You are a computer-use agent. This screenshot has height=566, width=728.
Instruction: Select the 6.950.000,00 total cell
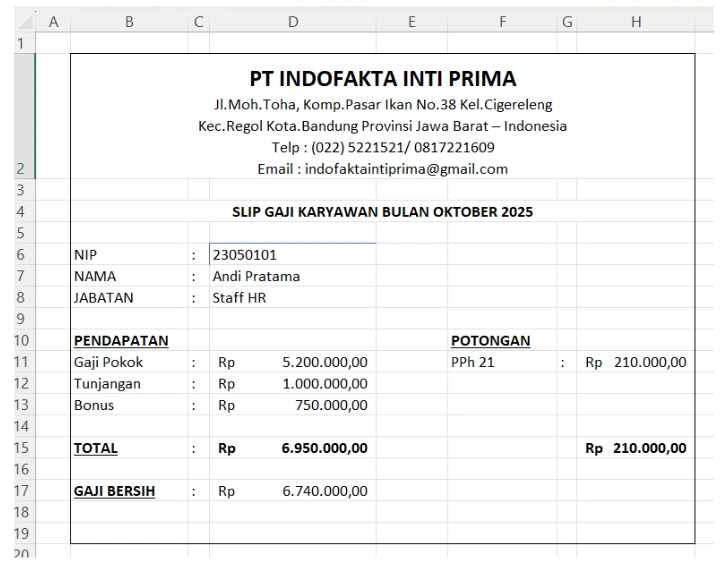[x=293, y=448]
